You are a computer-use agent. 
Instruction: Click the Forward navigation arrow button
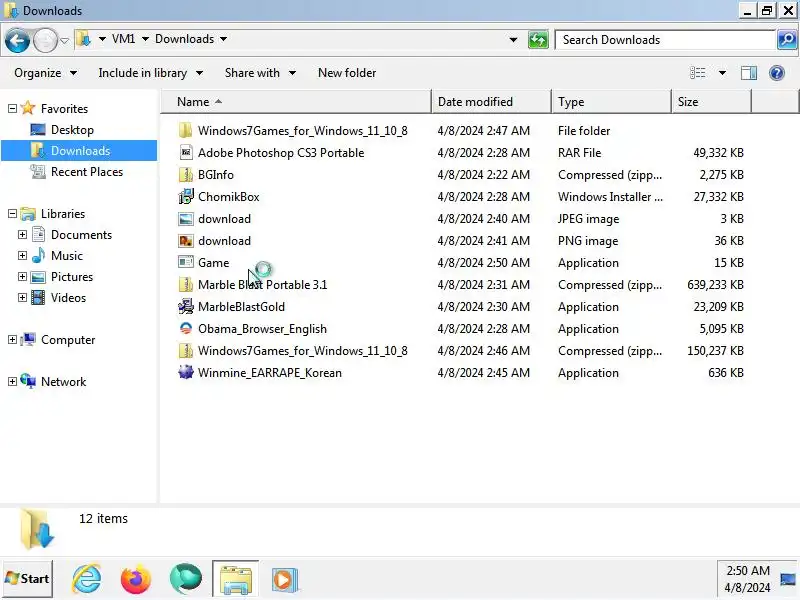click(45, 40)
